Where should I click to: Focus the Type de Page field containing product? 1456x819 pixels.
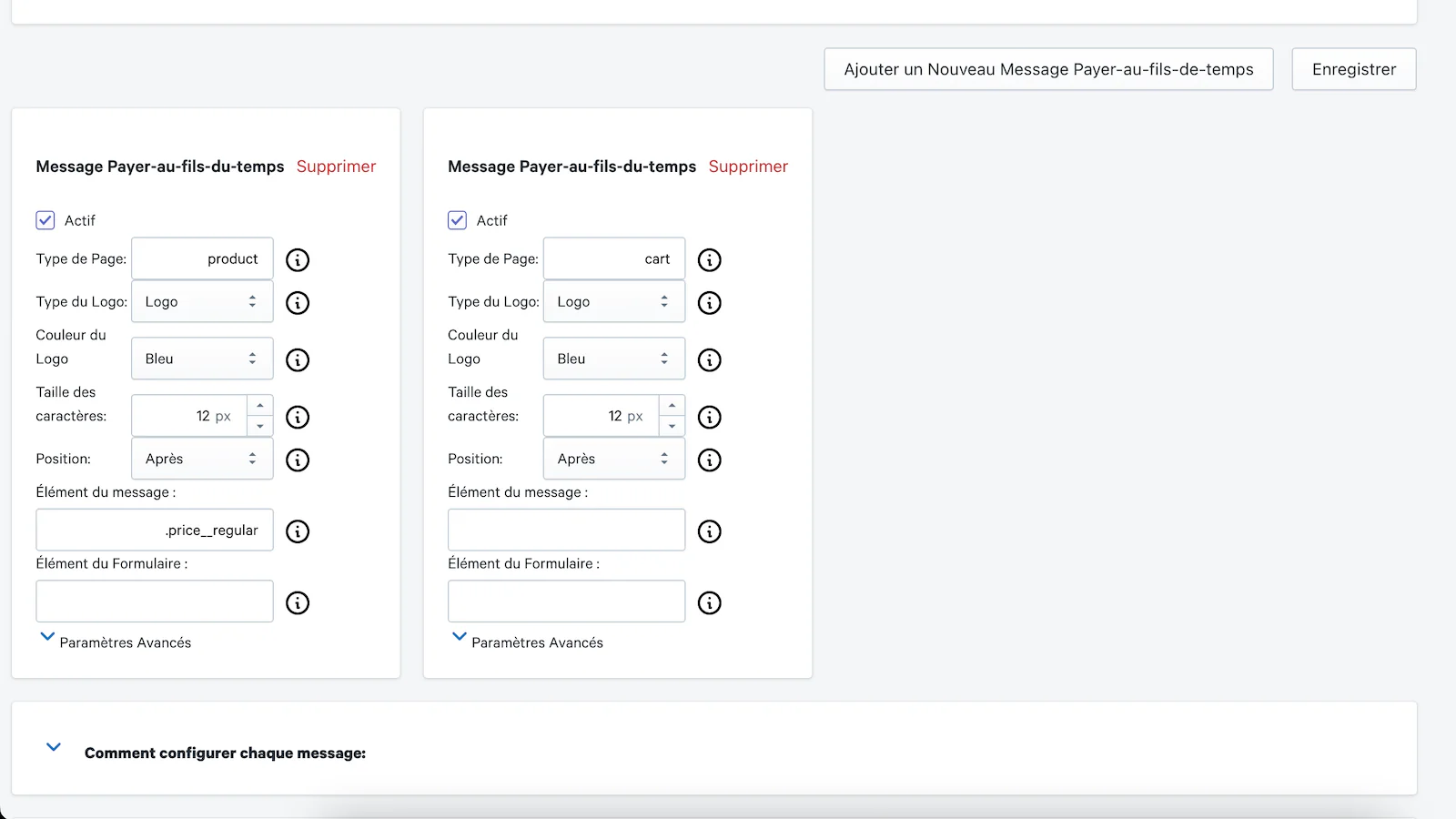(202, 258)
